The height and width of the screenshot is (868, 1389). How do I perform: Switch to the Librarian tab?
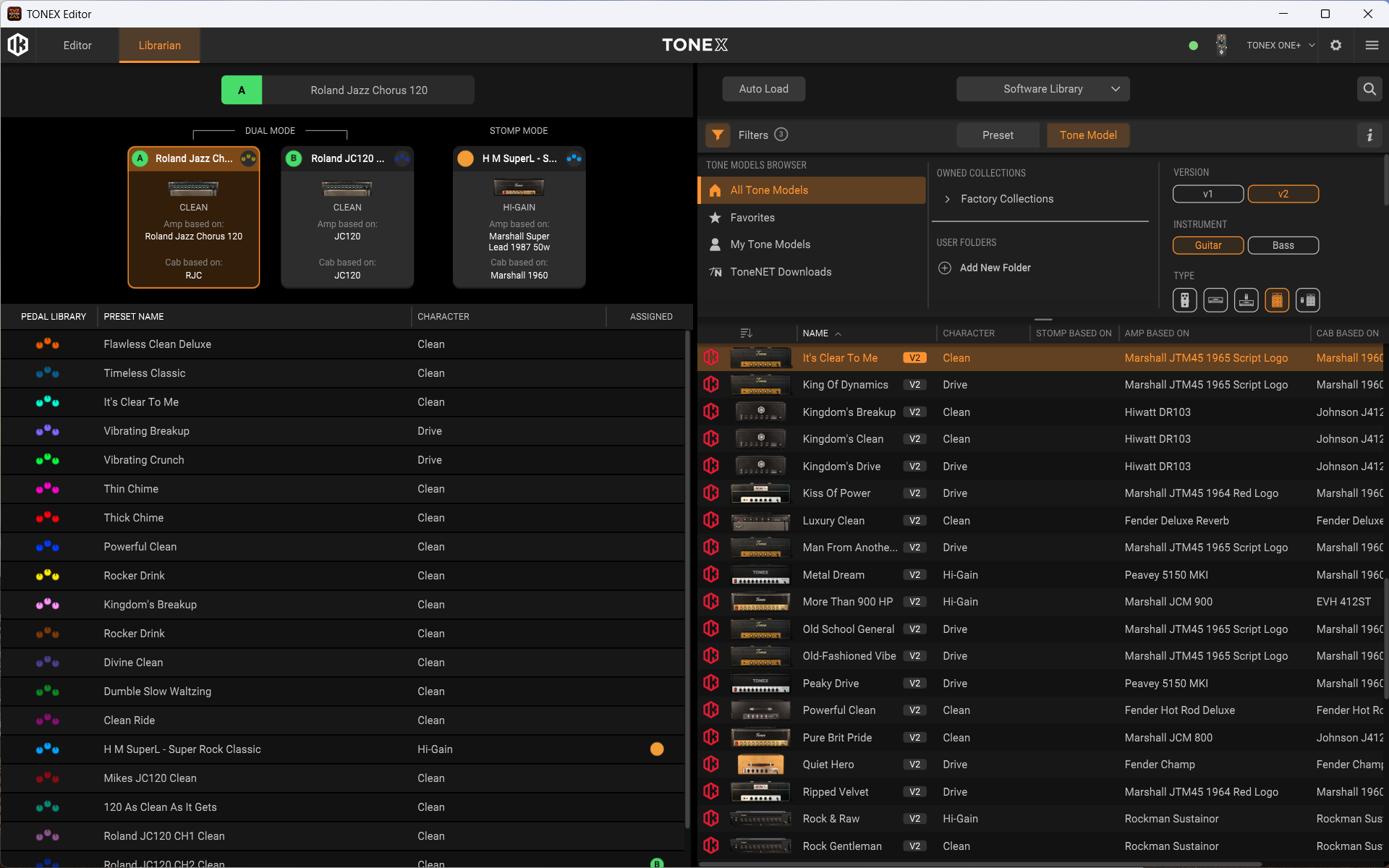pos(159,46)
